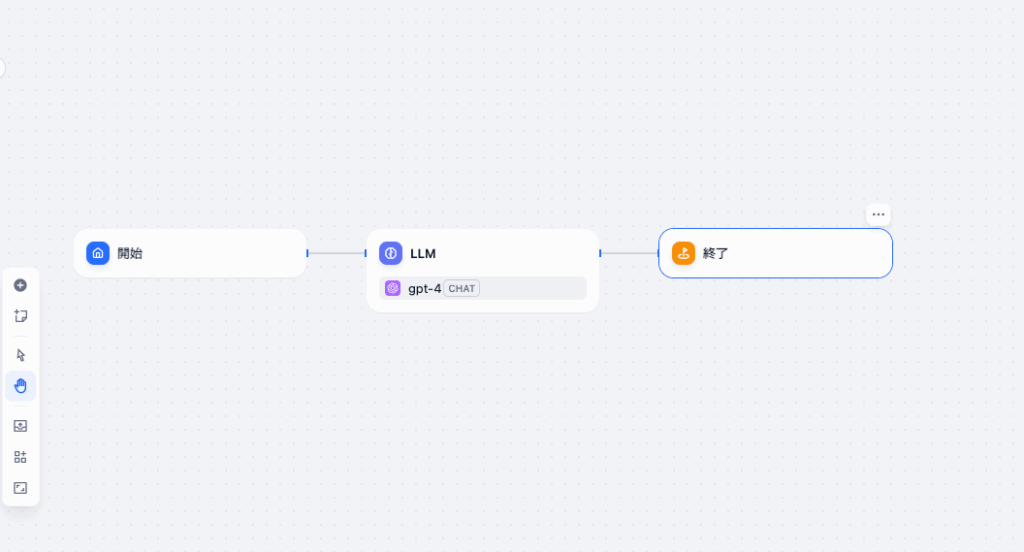Viewport: 1024px width, 552px height.
Task: Select the 終了 node label
Action: [716, 253]
